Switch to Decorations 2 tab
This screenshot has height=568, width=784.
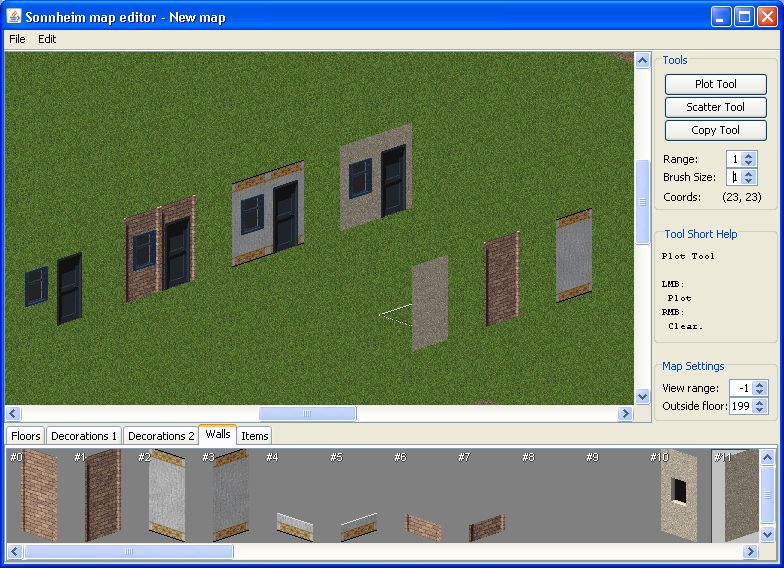(x=161, y=436)
